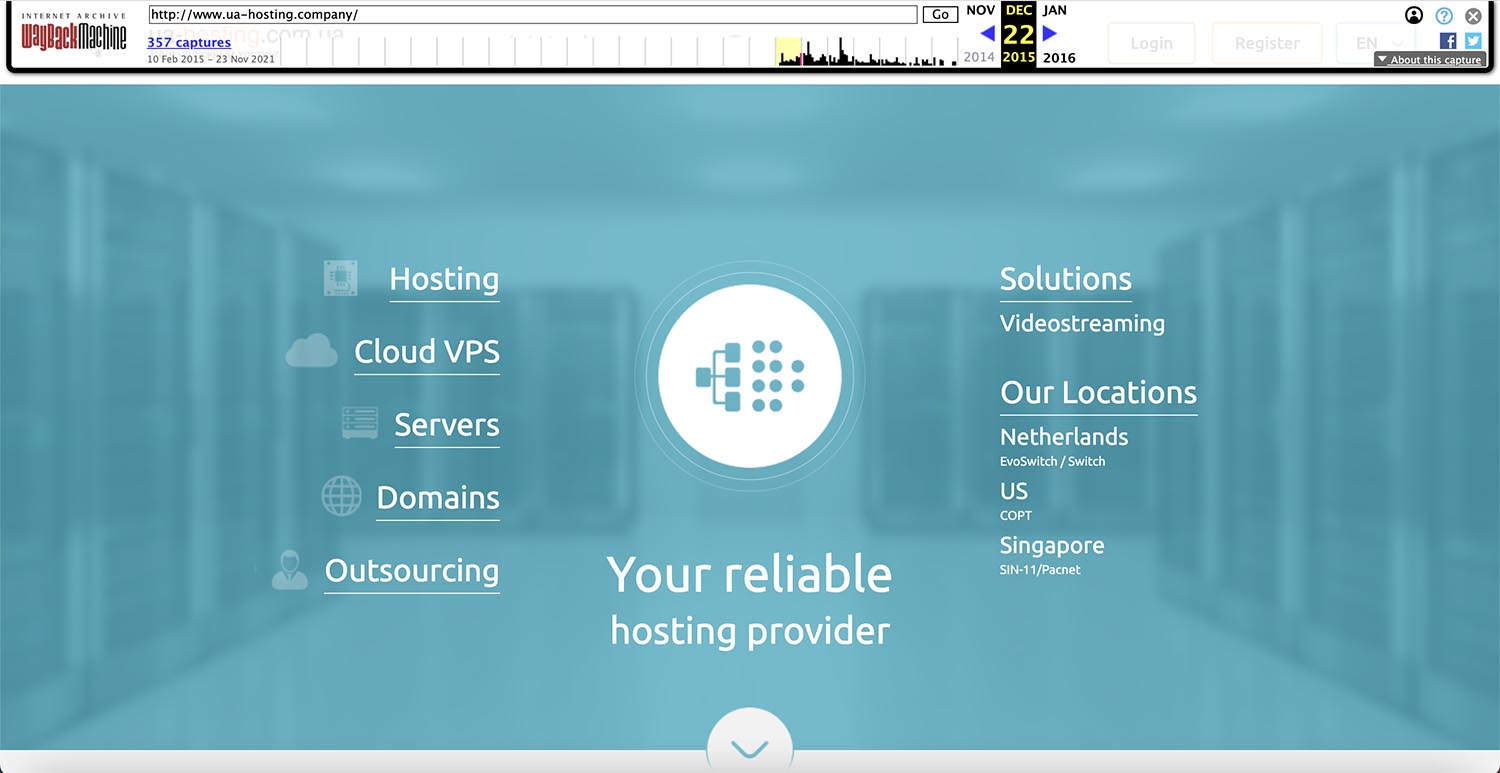Select the Singapore location
This screenshot has width=1500, height=773.
click(1052, 545)
